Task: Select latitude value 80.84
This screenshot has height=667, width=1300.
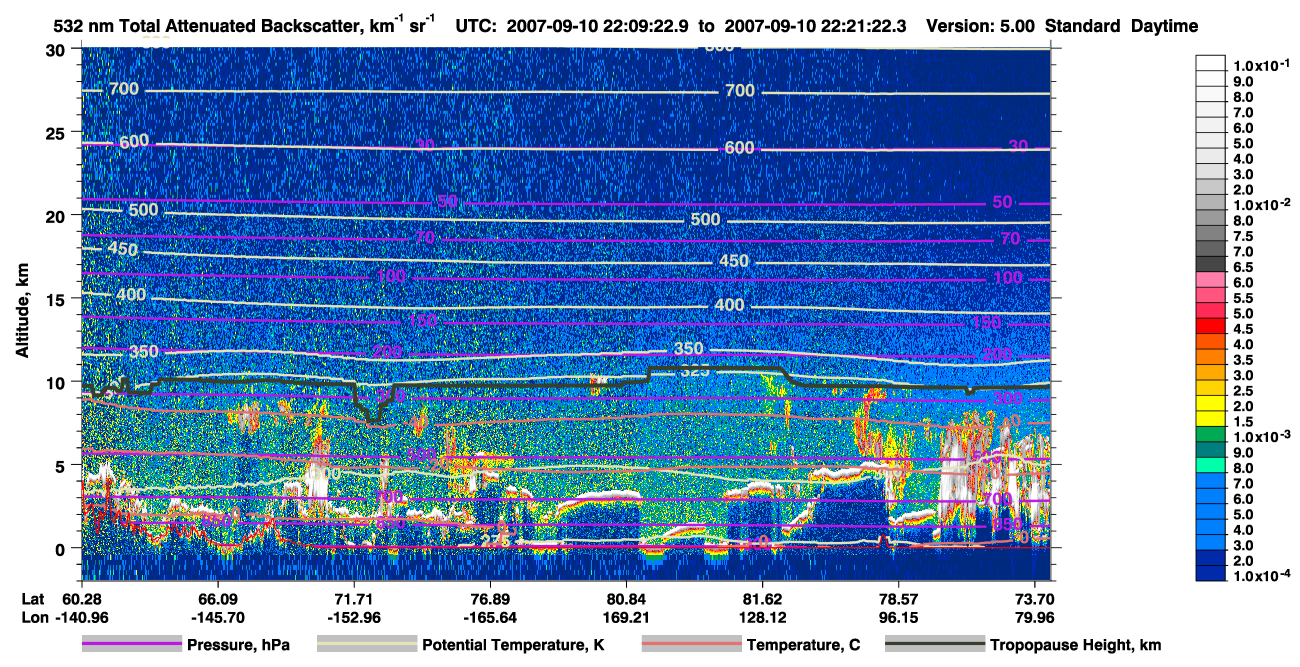Action: click(626, 599)
